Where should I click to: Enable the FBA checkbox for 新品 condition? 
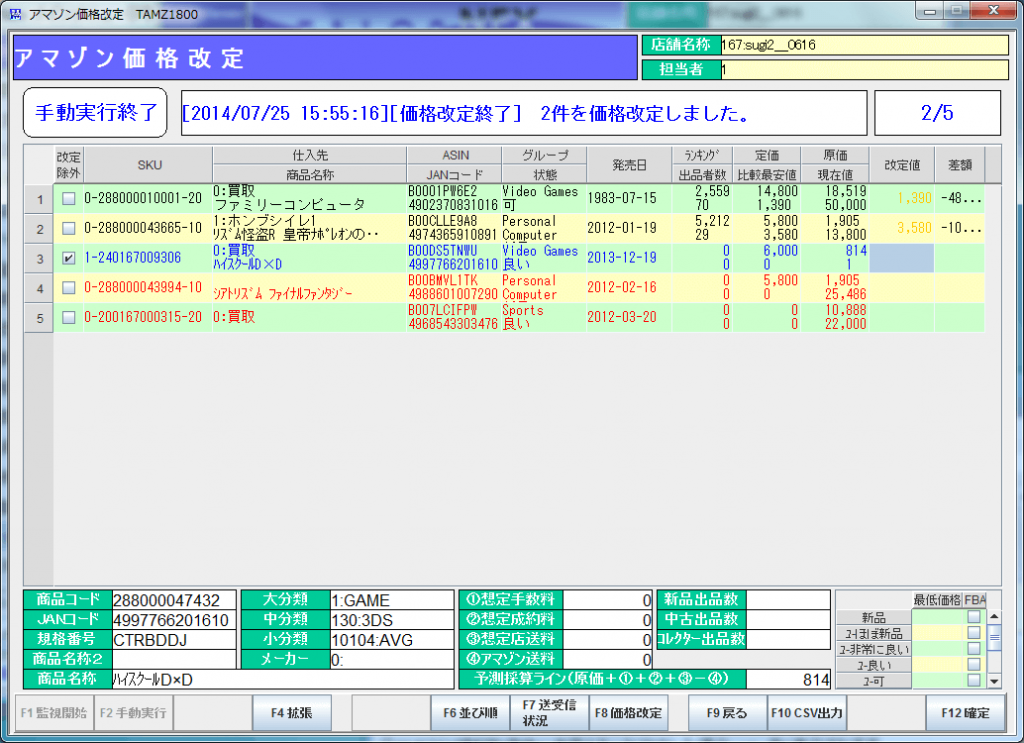(x=973, y=617)
